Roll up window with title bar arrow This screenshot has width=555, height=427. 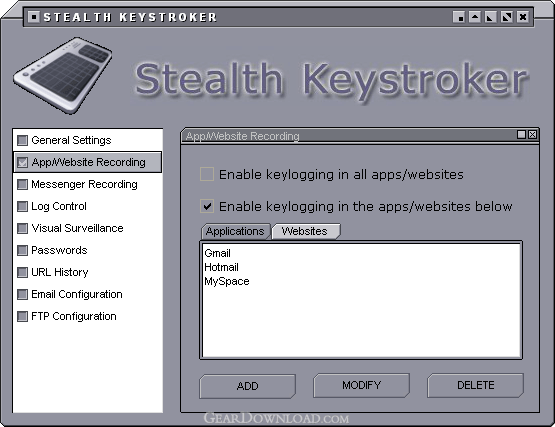pos(475,17)
